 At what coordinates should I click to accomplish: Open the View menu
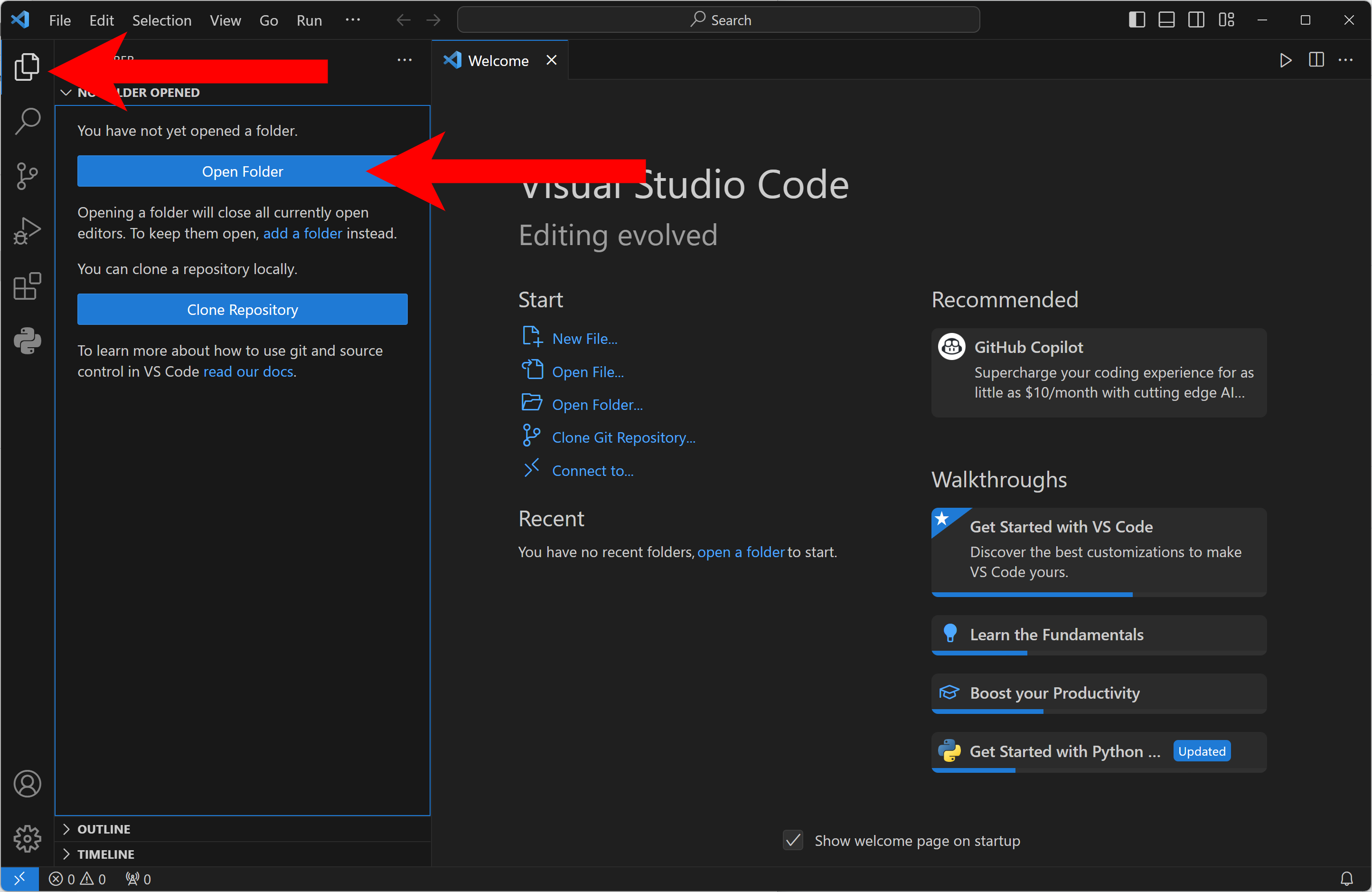coord(226,20)
